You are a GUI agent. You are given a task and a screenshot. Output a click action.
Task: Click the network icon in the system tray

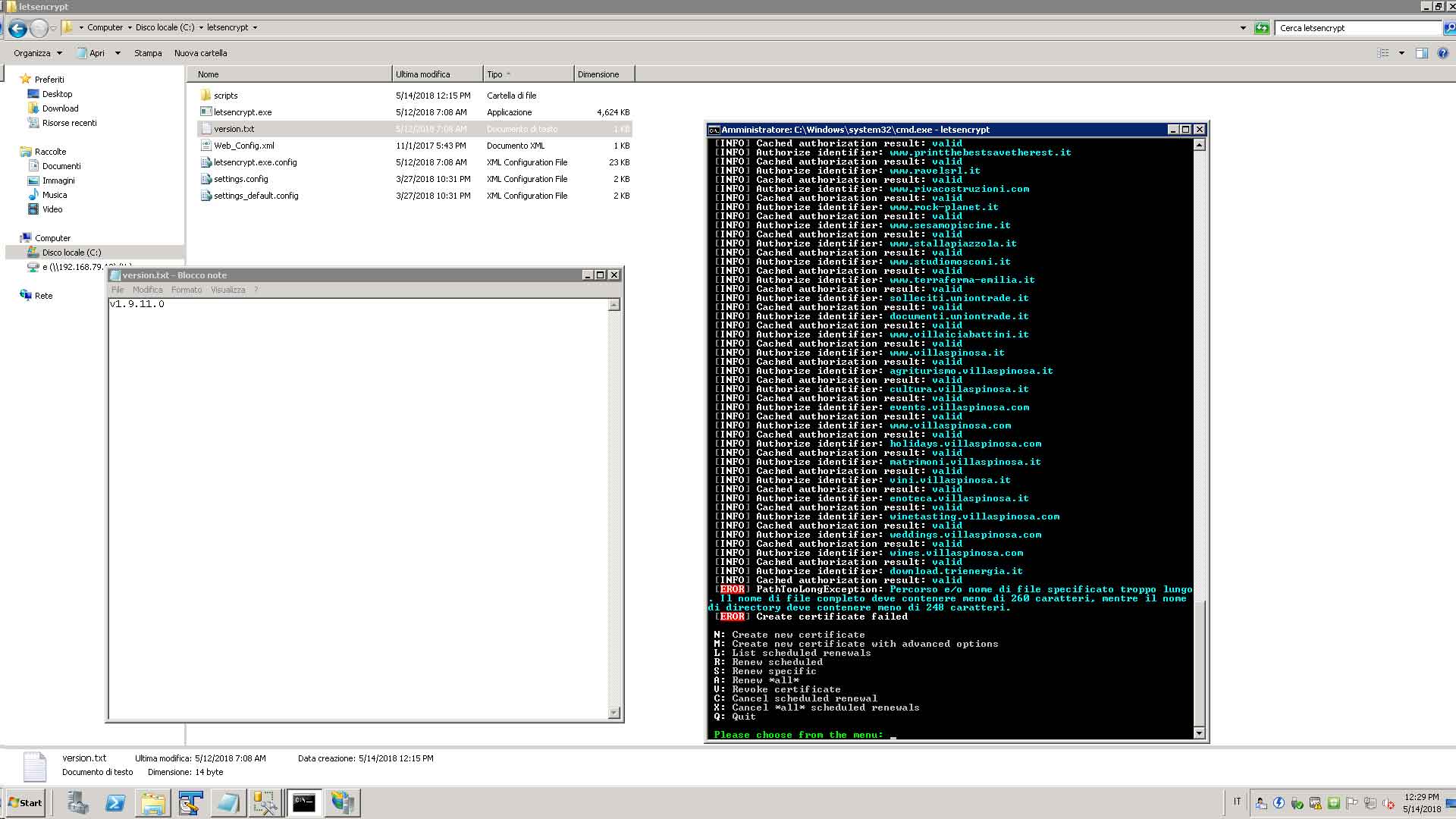click(1370, 803)
